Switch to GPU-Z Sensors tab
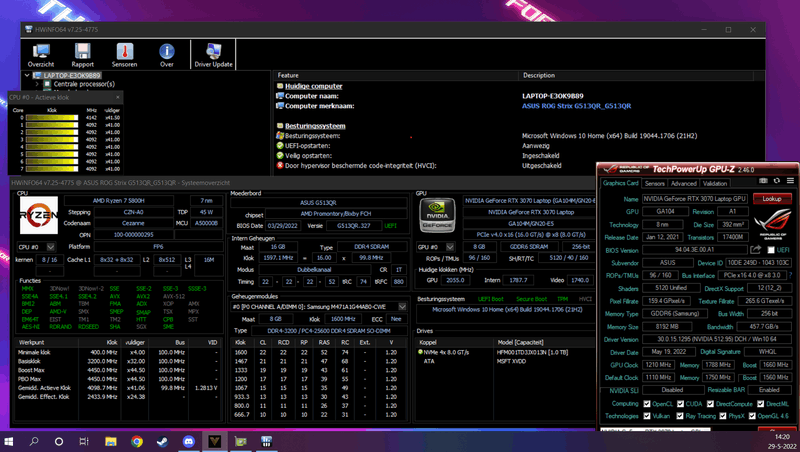800x452 pixels. coord(655,183)
